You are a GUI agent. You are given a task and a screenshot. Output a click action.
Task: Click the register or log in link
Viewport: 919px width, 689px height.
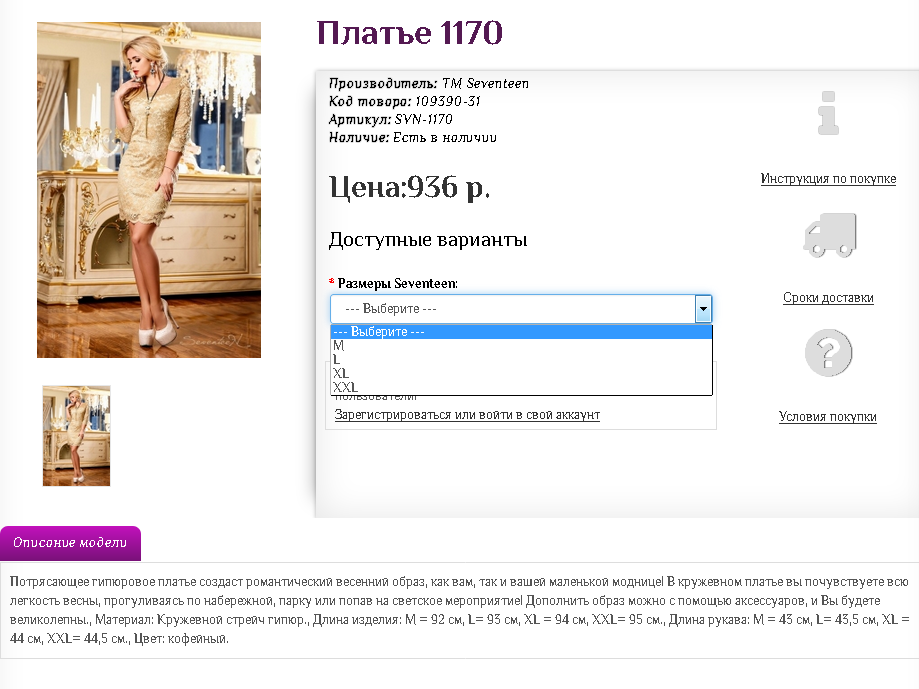pyautogui.click(x=467, y=415)
